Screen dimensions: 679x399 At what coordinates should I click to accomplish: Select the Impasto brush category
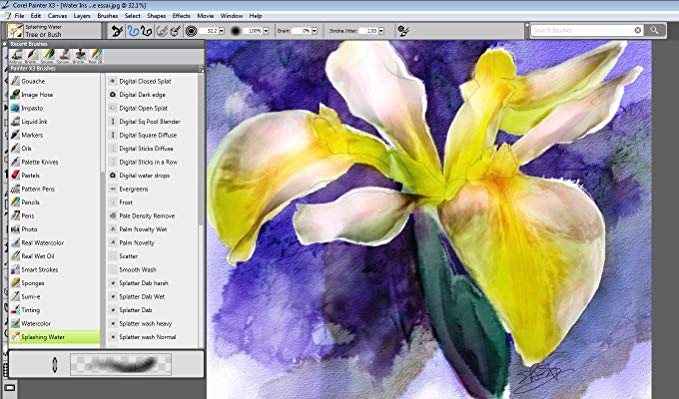click(55, 108)
